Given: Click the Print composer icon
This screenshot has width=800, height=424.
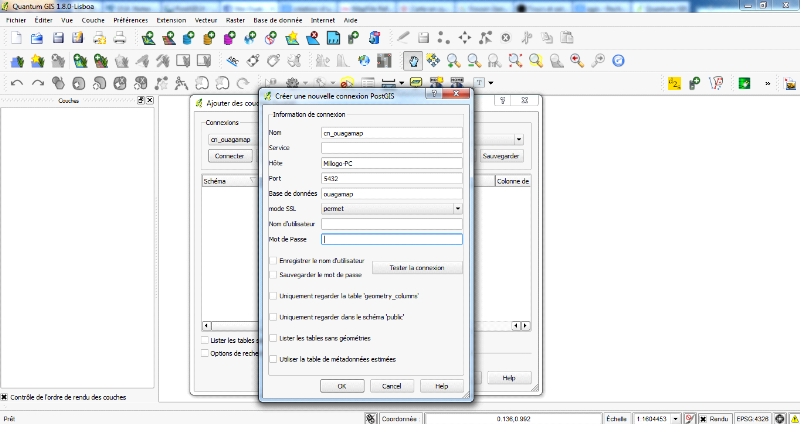Looking at the screenshot, I should 119,39.
